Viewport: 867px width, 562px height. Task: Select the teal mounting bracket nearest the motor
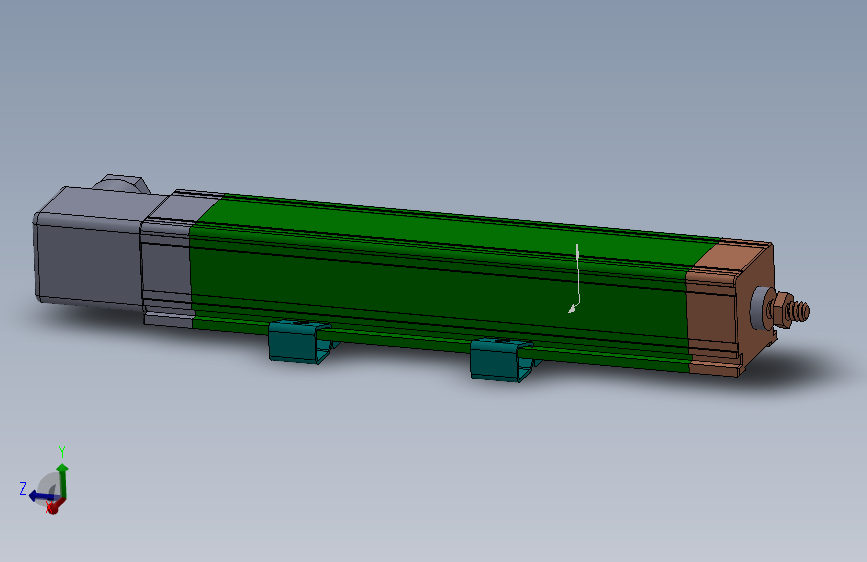[299, 342]
